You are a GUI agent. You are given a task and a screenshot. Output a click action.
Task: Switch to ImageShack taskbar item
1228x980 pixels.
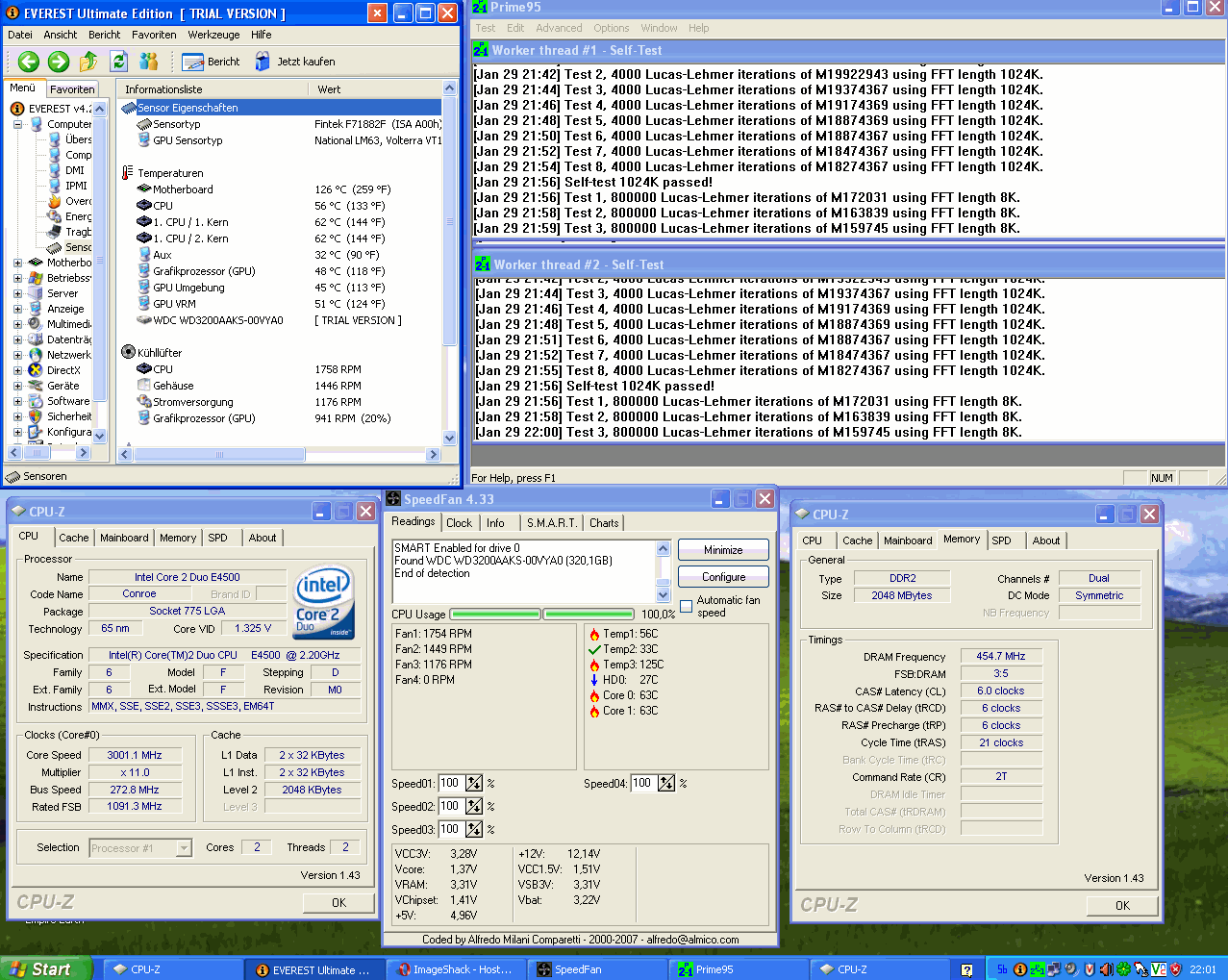[457, 969]
